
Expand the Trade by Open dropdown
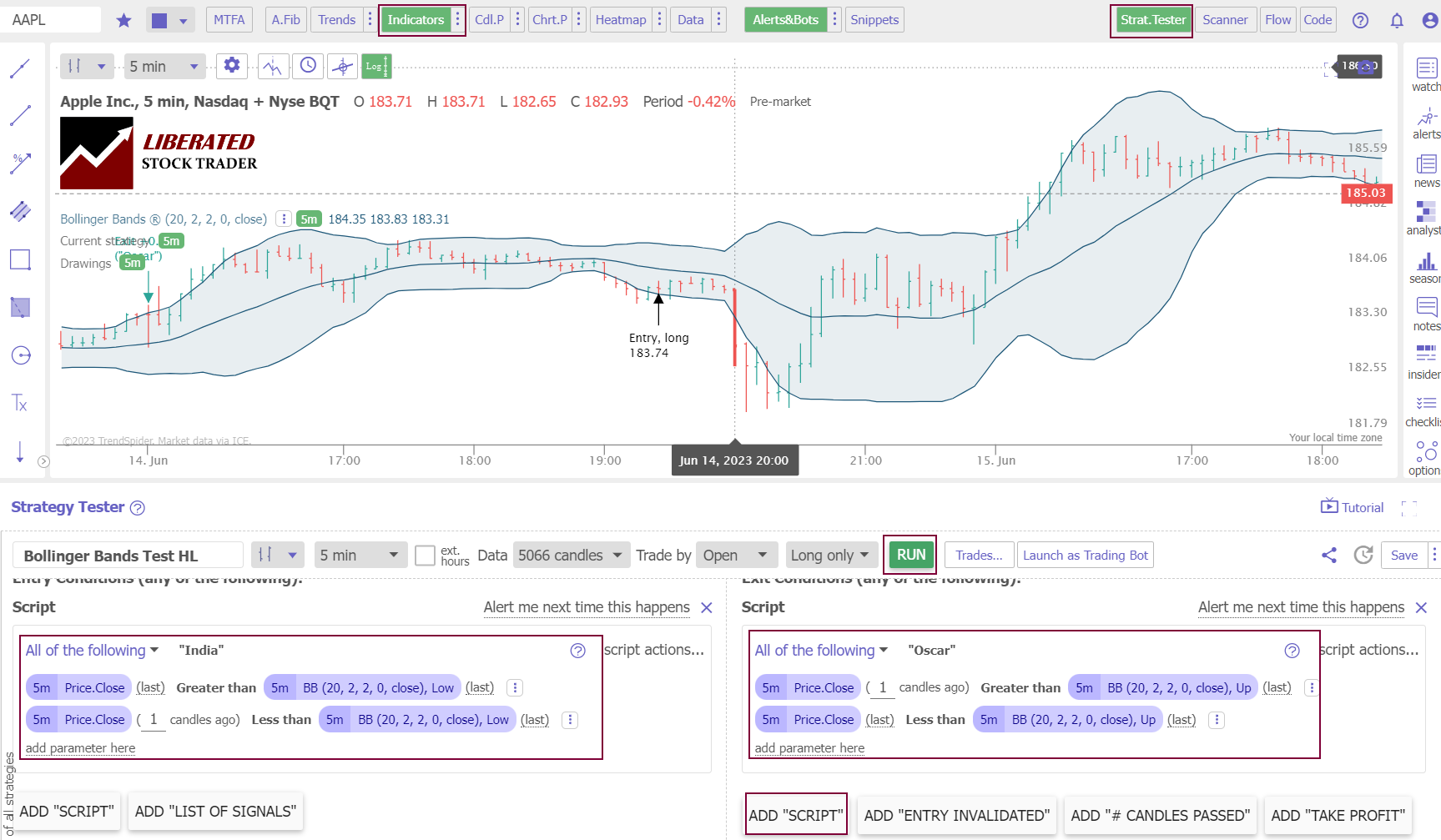click(x=735, y=555)
